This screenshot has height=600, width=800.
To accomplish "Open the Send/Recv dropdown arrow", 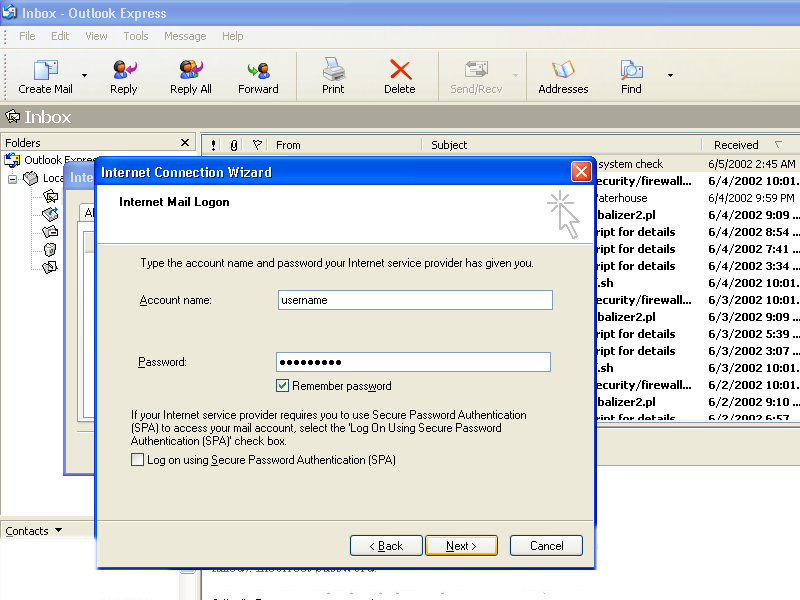I will 515,76.
